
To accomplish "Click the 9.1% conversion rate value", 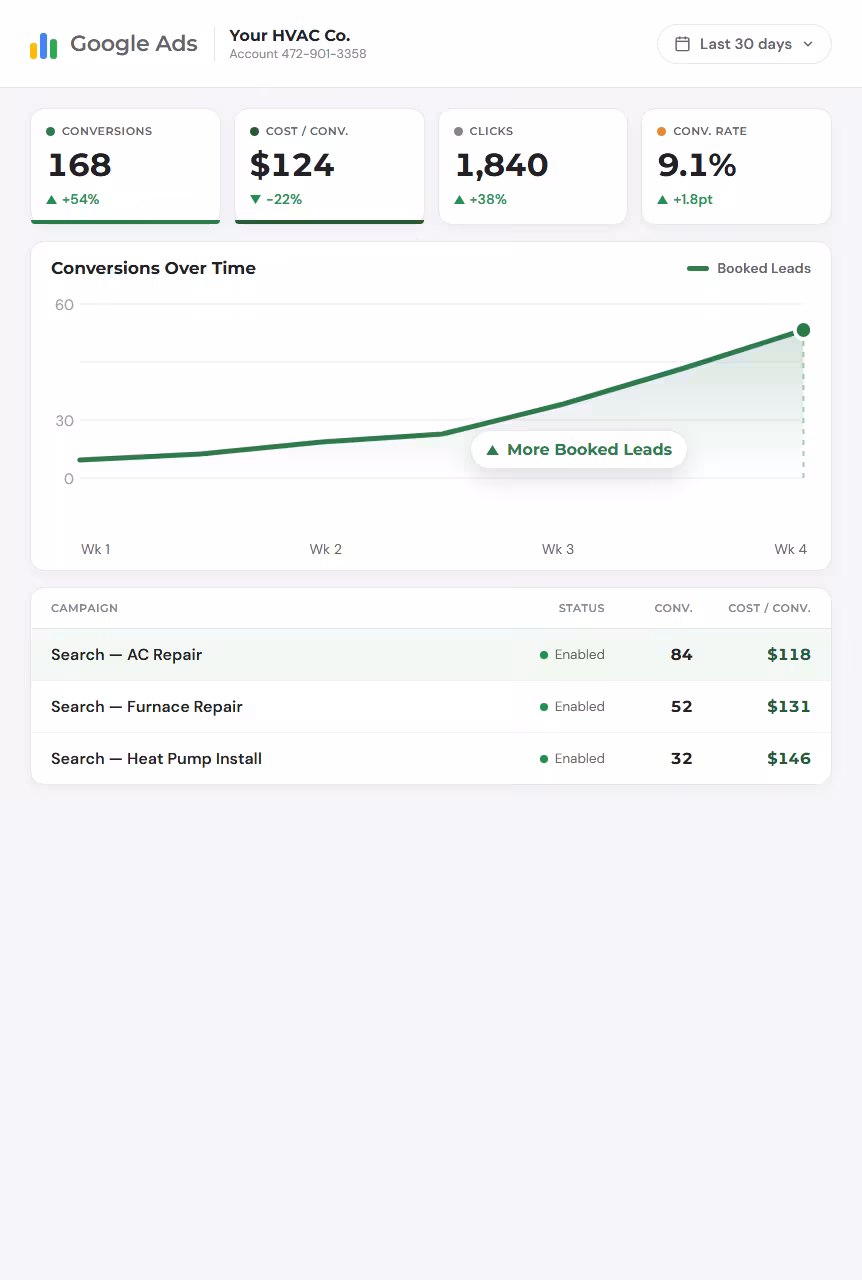I will [x=697, y=165].
